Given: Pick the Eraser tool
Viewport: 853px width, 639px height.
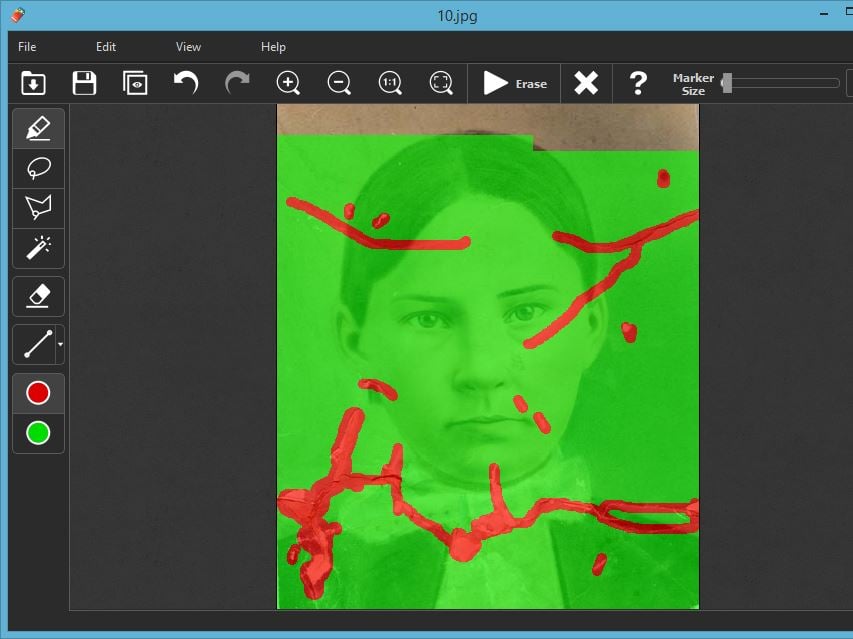Looking at the screenshot, I should (x=37, y=296).
